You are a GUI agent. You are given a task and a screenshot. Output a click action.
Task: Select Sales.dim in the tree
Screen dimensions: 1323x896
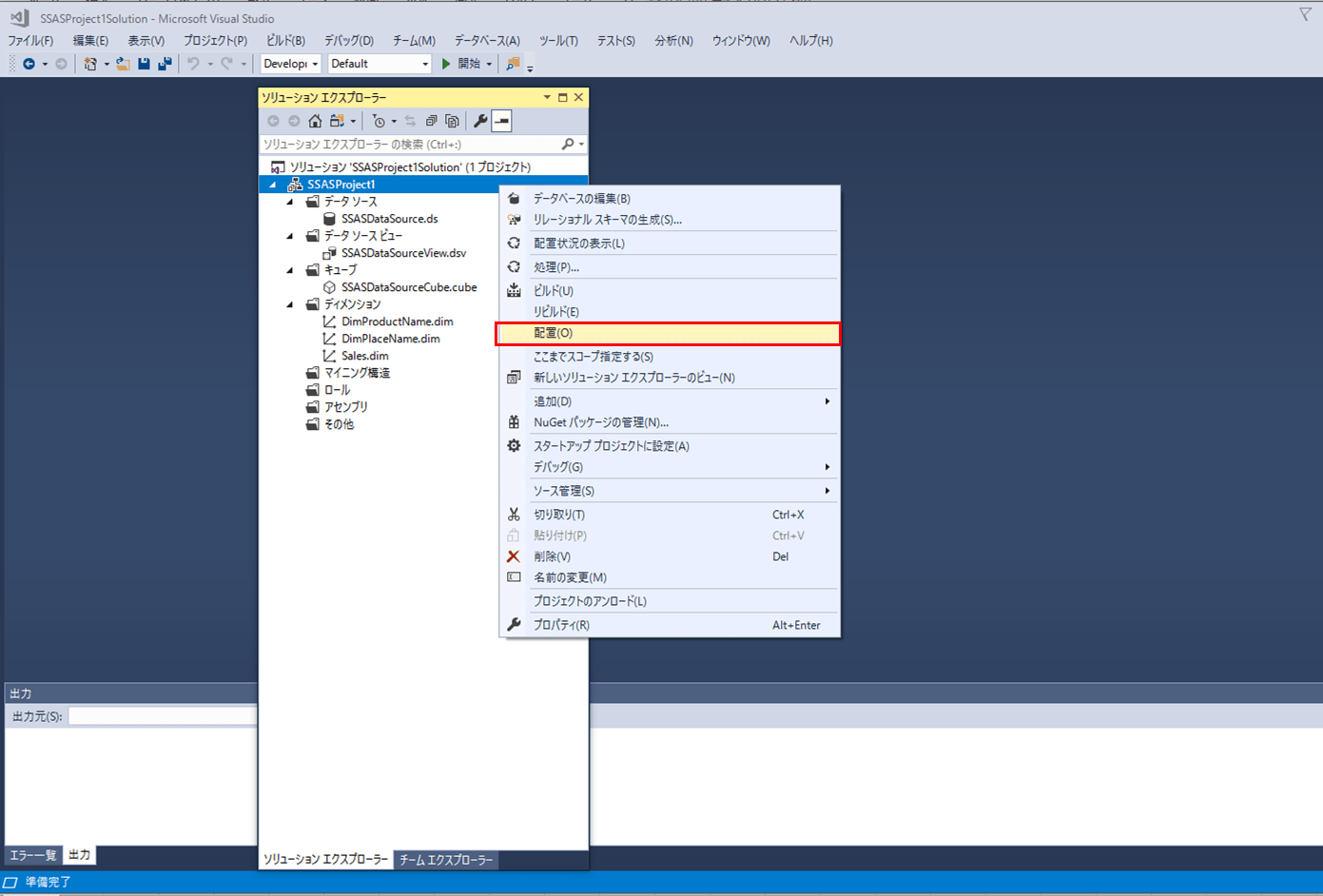coord(365,356)
